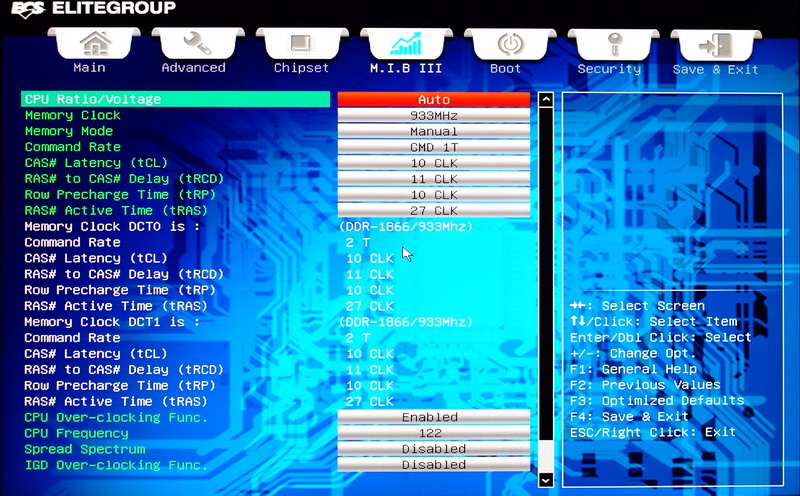
Task: Change Memory Clock 933MHz value
Action: (434, 115)
